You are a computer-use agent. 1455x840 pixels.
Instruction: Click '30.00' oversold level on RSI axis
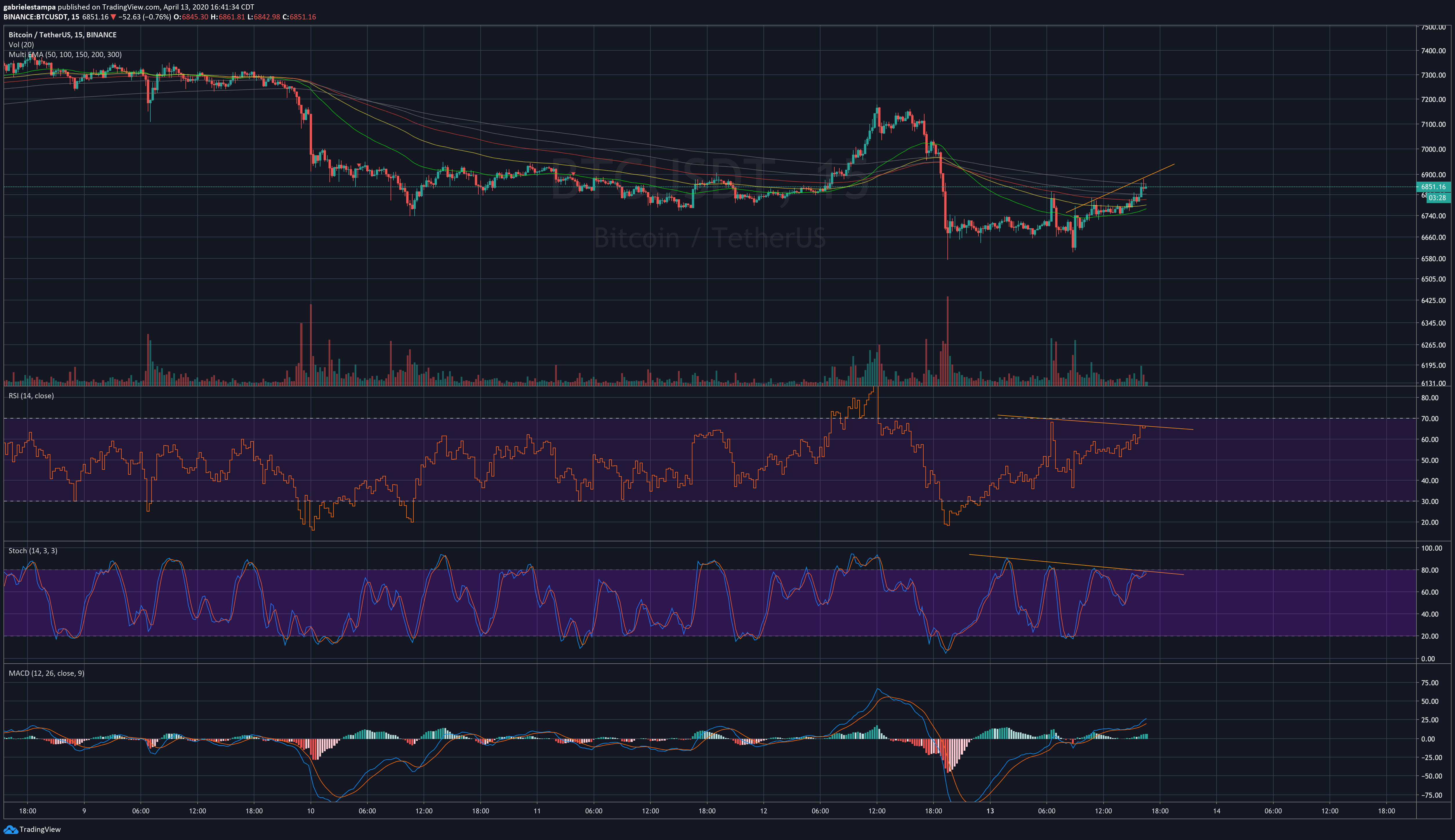[1430, 501]
